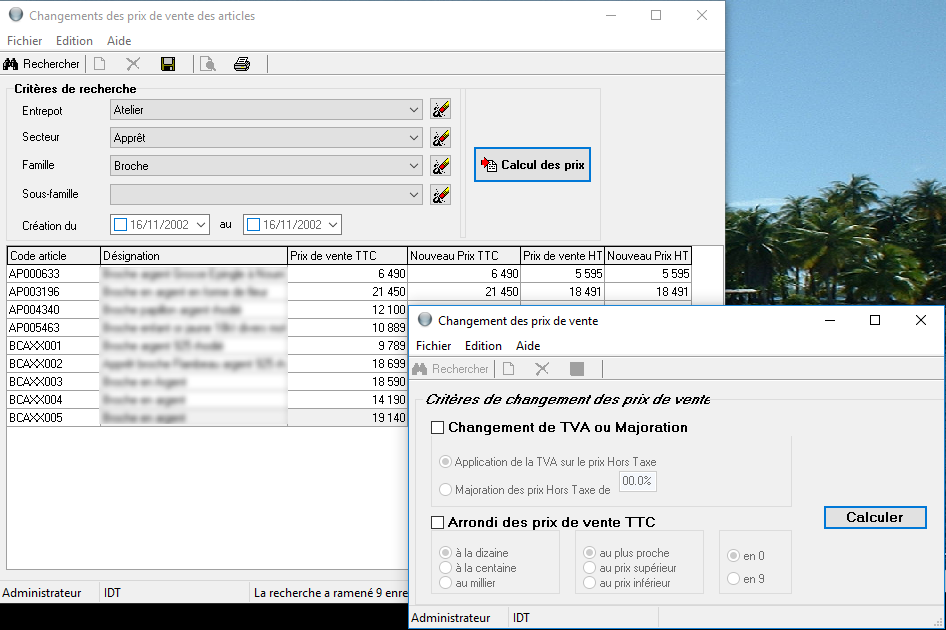Clear the Secteur field with eraser icon
This screenshot has width=946, height=630.
440,138
